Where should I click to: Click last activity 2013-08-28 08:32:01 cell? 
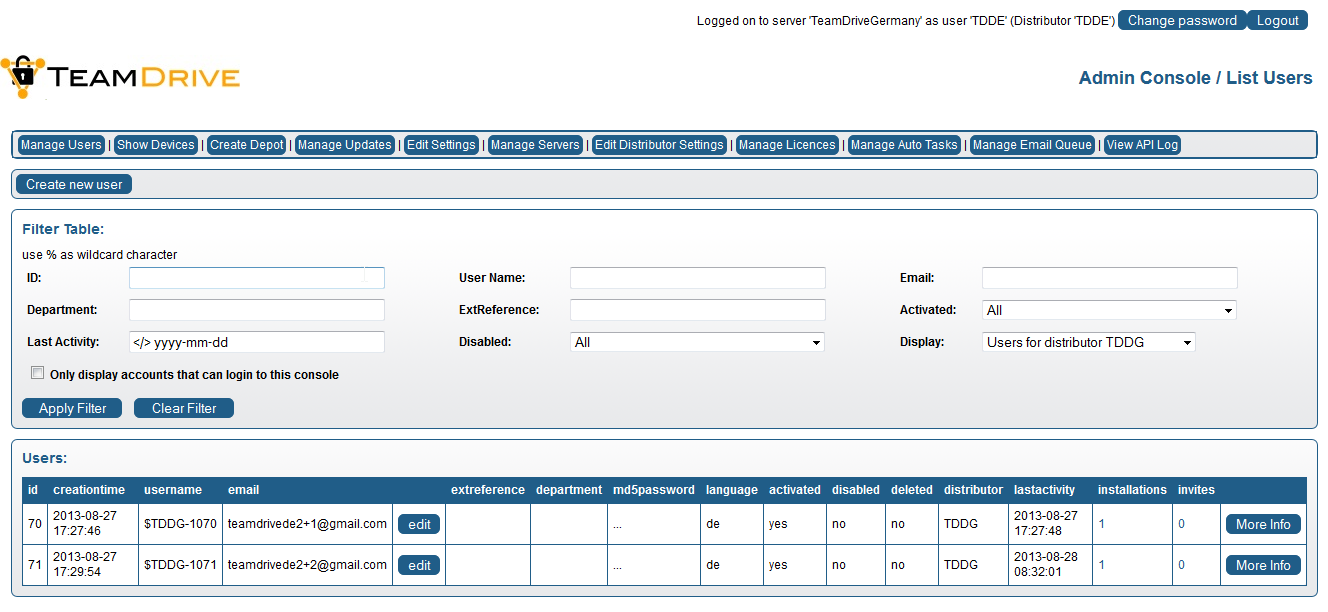point(1050,565)
